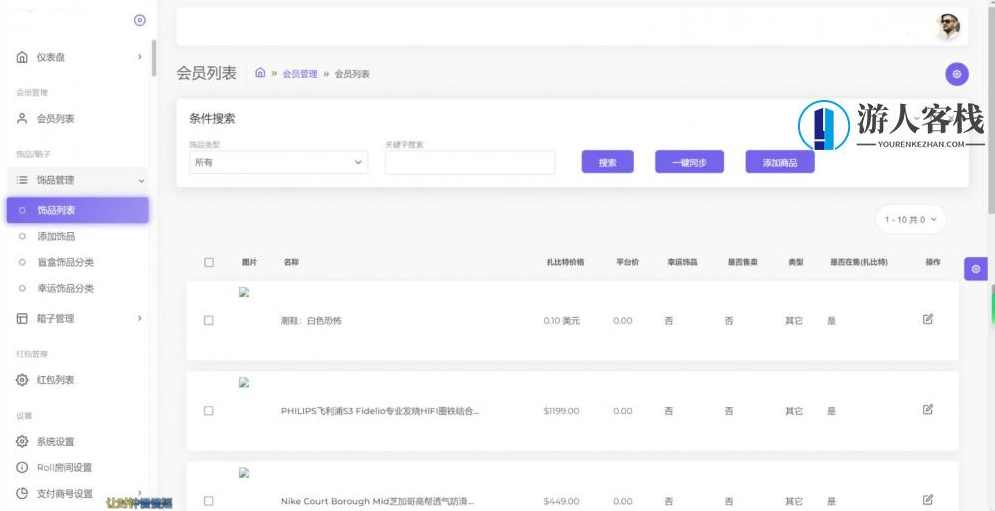The image size is (995, 511).
Task: Click the circular target icon atop sidebar
Action: (x=140, y=20)
